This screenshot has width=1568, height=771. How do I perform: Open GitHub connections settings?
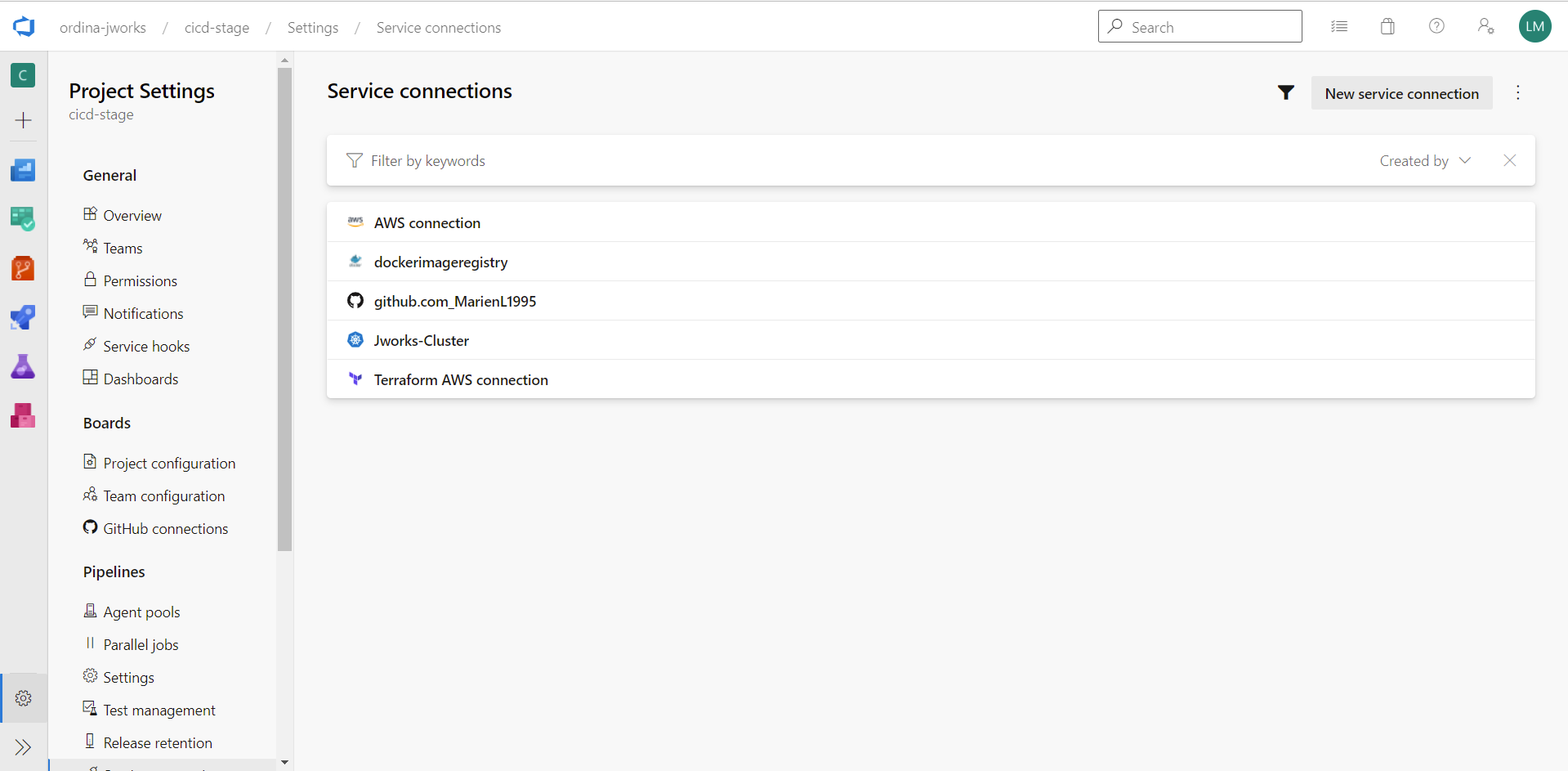click(166, 527)
